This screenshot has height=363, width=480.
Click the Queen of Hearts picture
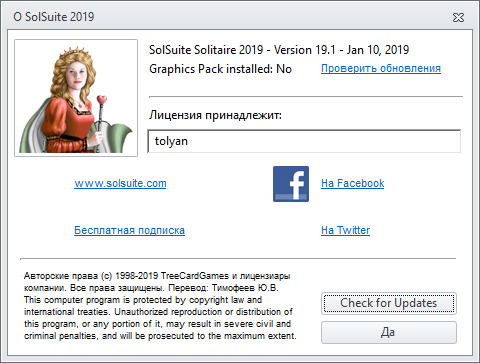pos(76,98)
